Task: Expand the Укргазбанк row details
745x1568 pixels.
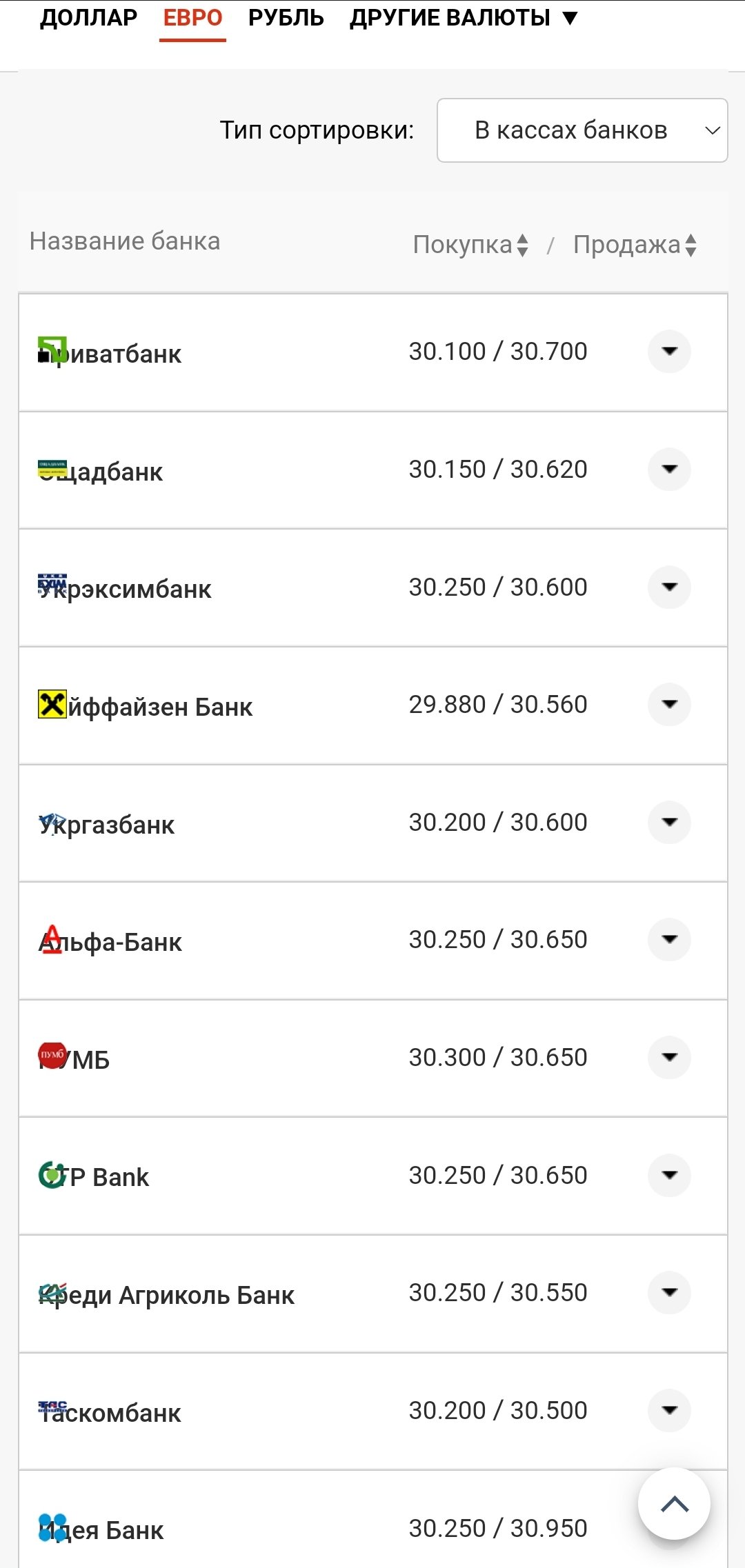Action: click(x=669, y=822)
